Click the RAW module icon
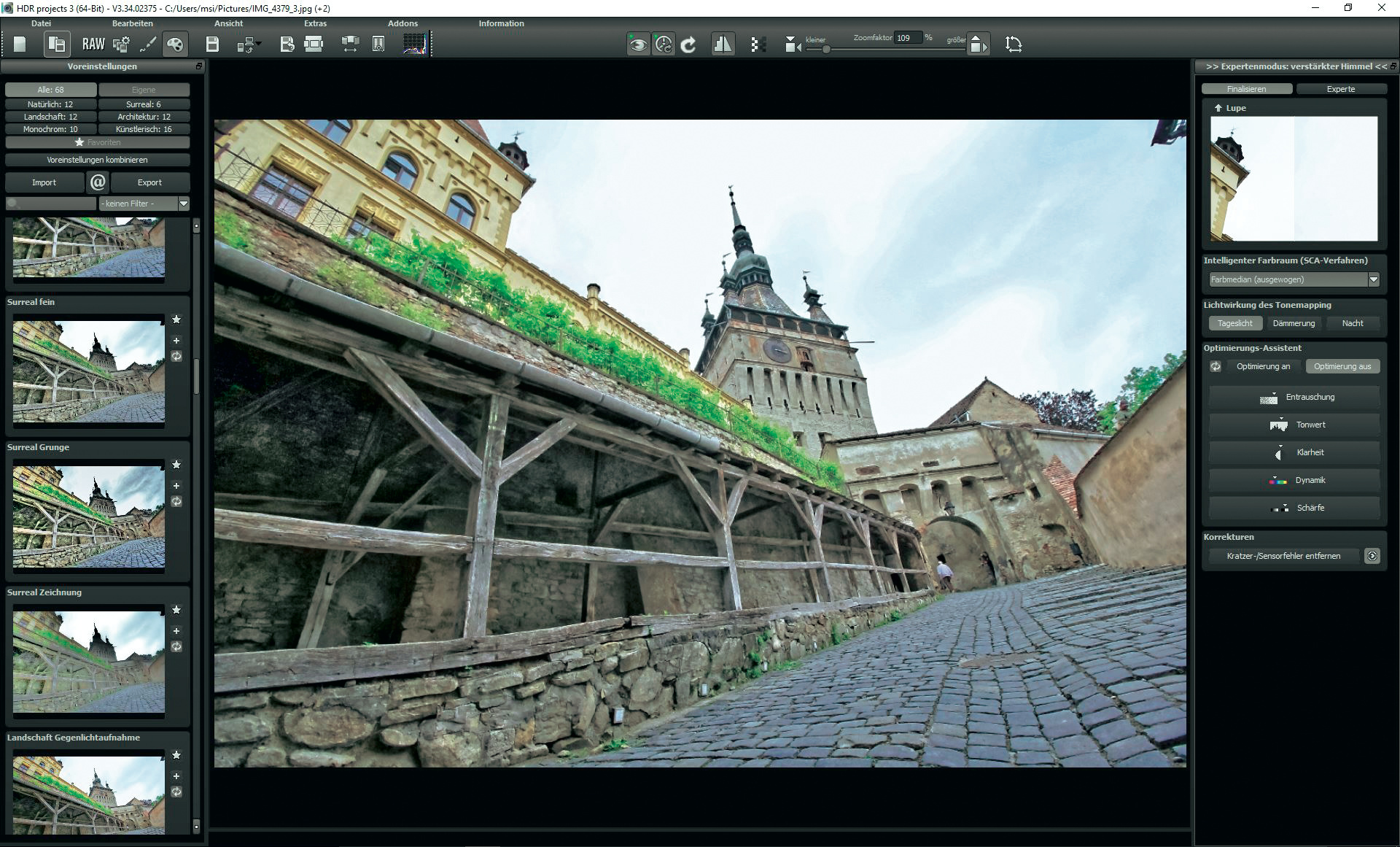1400x847 pixels. click(x=93, y=45)
